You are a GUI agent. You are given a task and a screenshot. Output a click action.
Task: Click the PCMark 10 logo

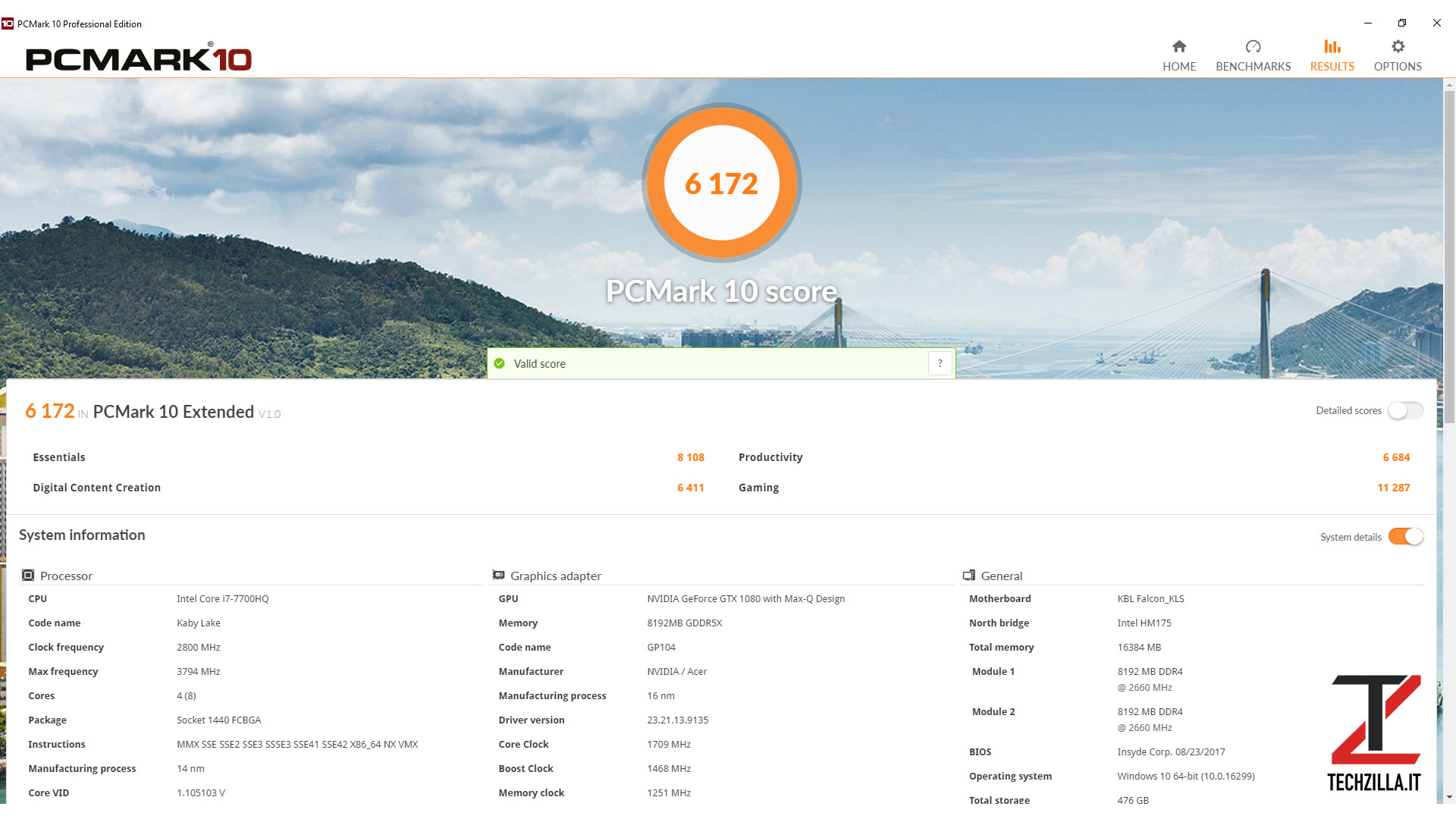coord(139,59)
